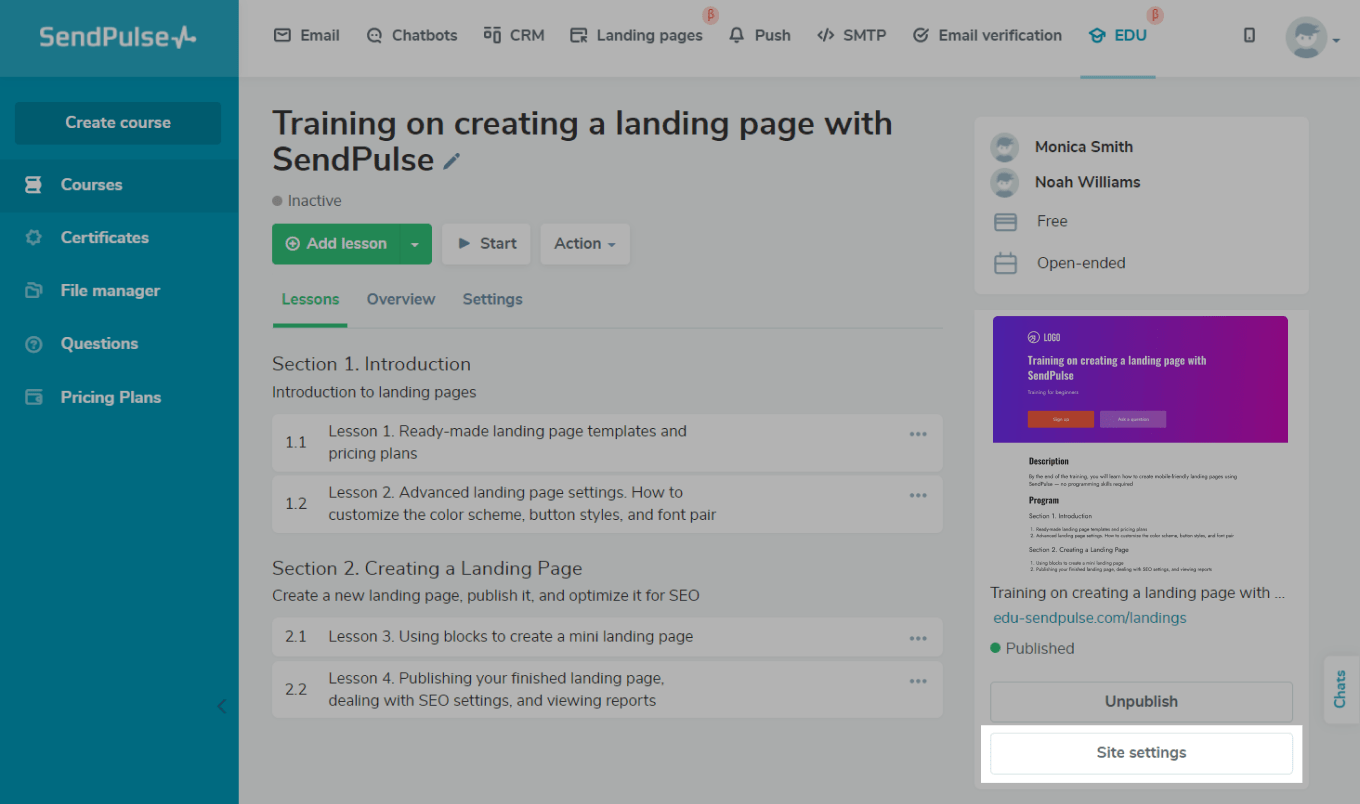Screen dimensions: 1360x804
Task: Click the Certificates gear-badge icon
Action: 34,238
